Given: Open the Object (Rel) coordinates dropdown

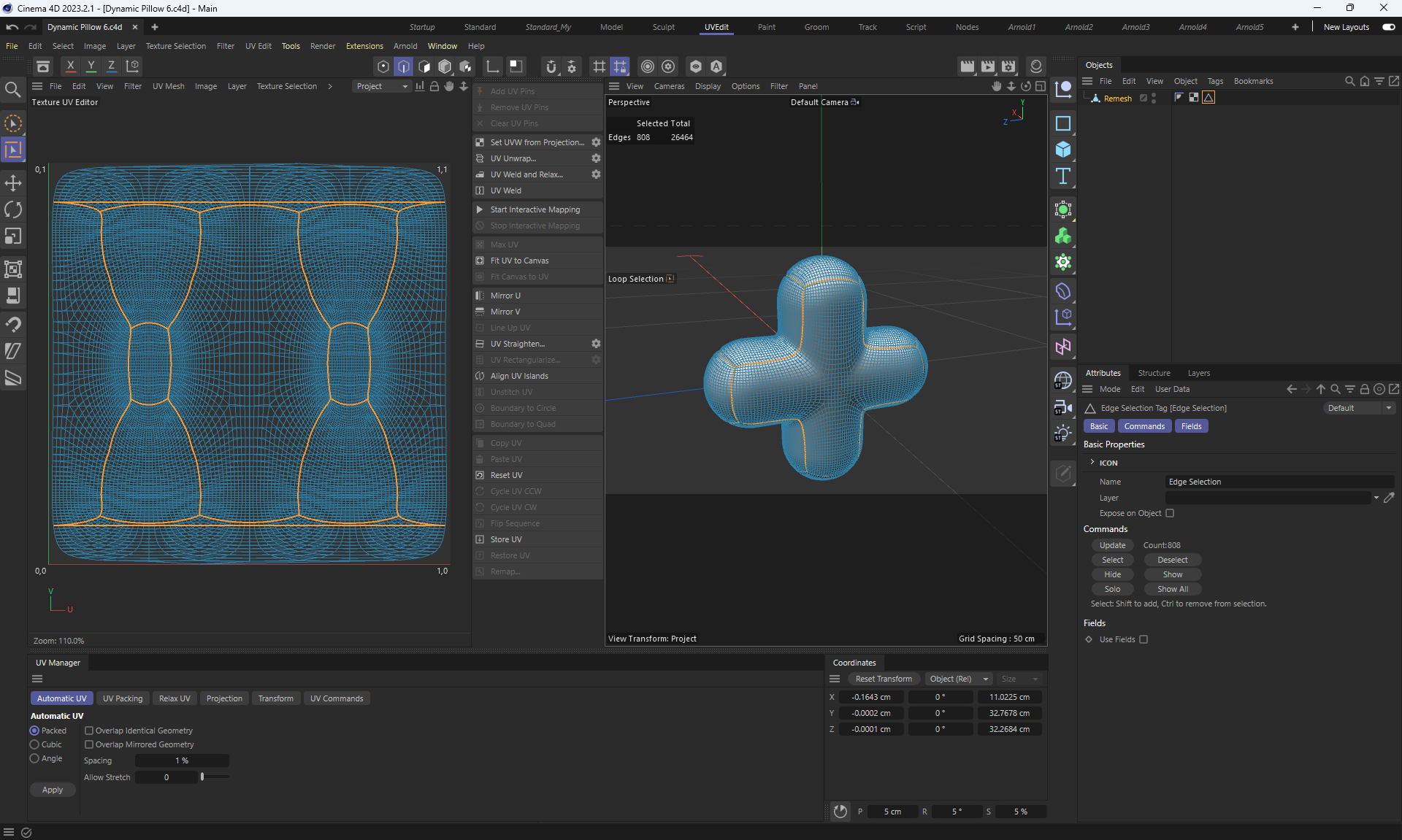Looking at the screenshot, I should [x=959, y=679].
